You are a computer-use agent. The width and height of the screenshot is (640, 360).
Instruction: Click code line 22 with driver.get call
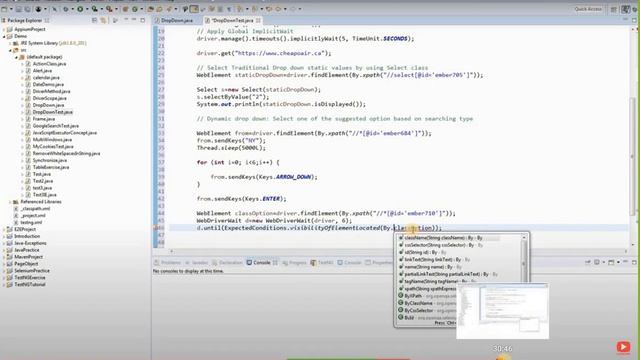coord(264,53)
